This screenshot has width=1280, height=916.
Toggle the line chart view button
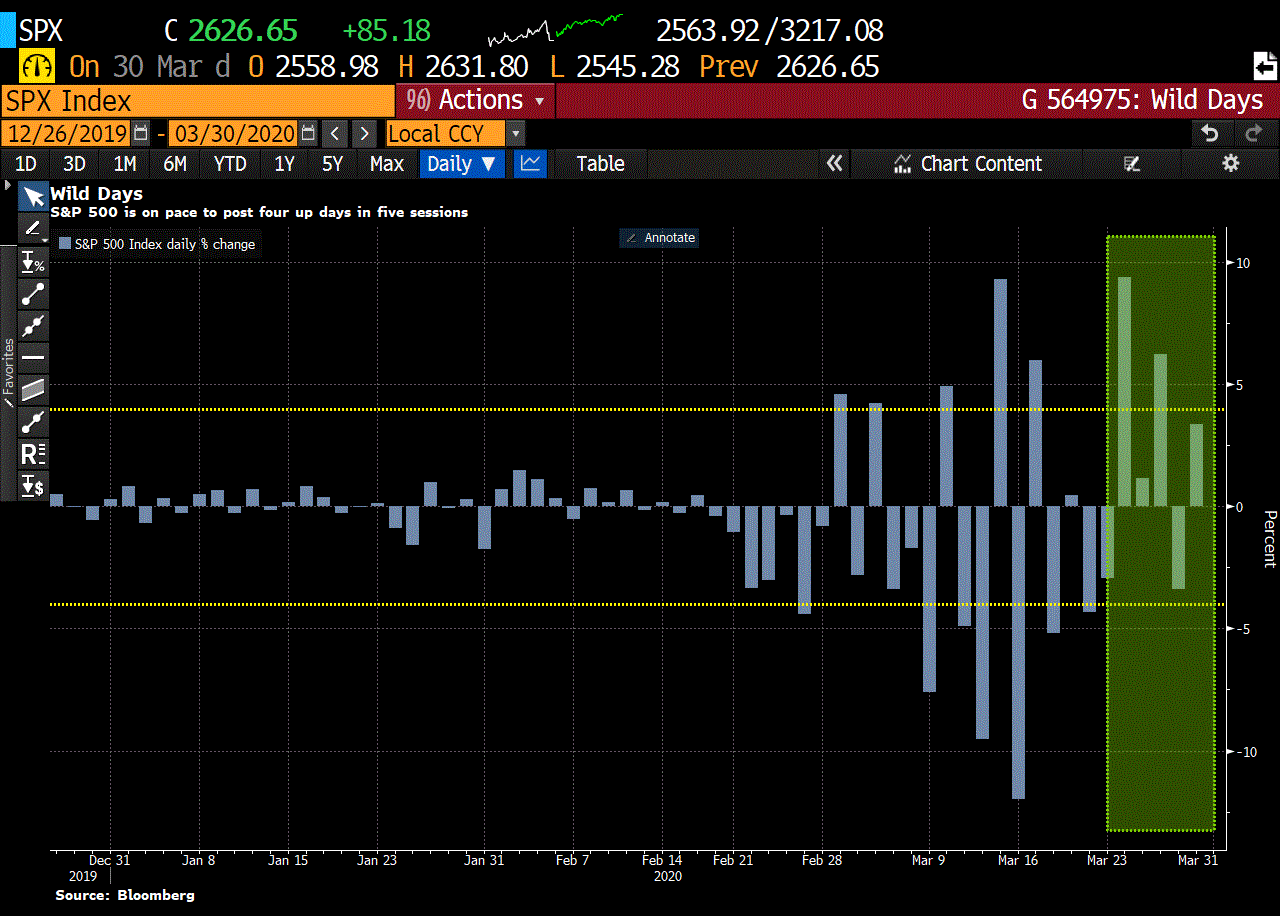tap(530, 164)
